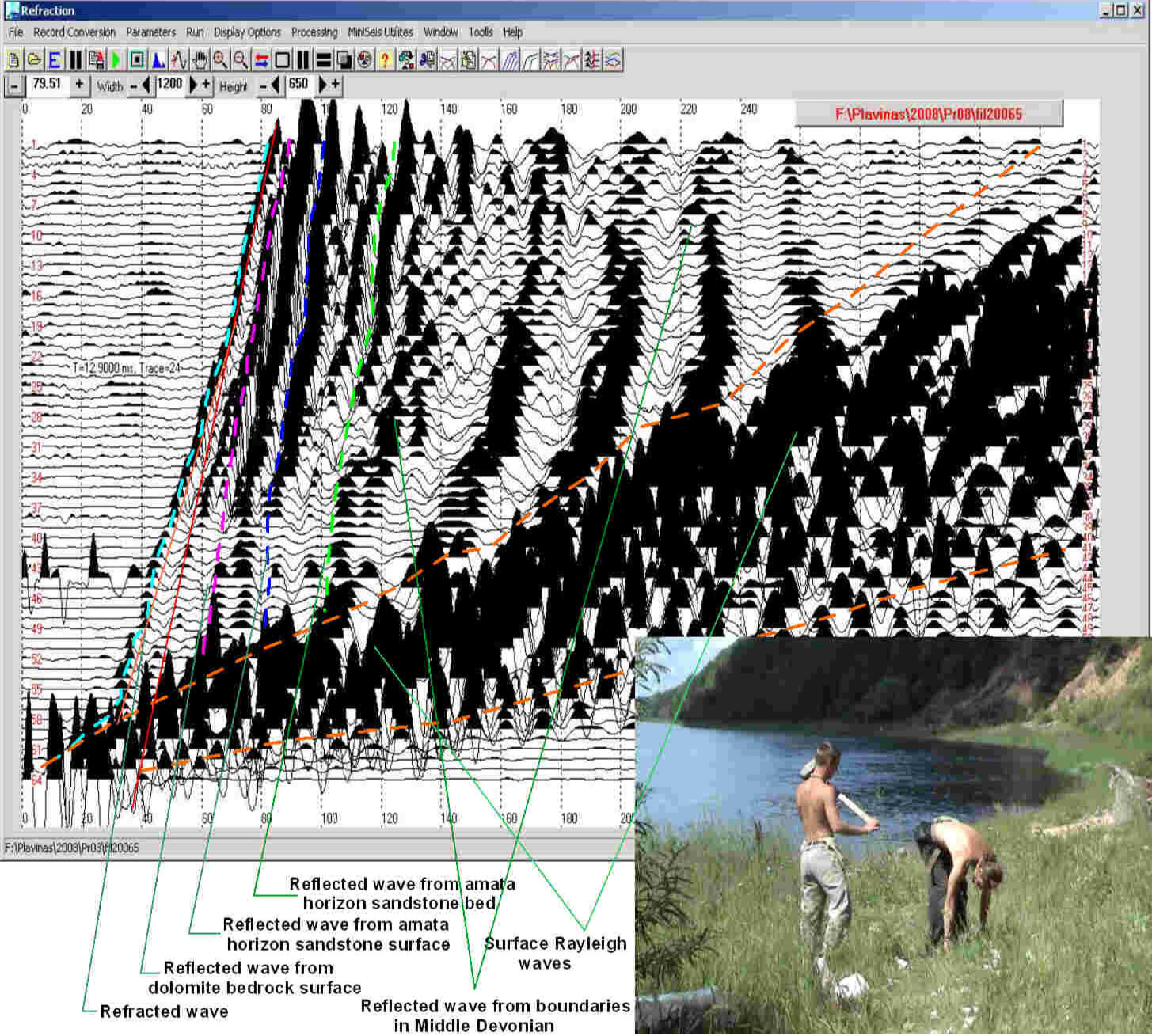Open the MiniSeis Utilites menu

380,32
